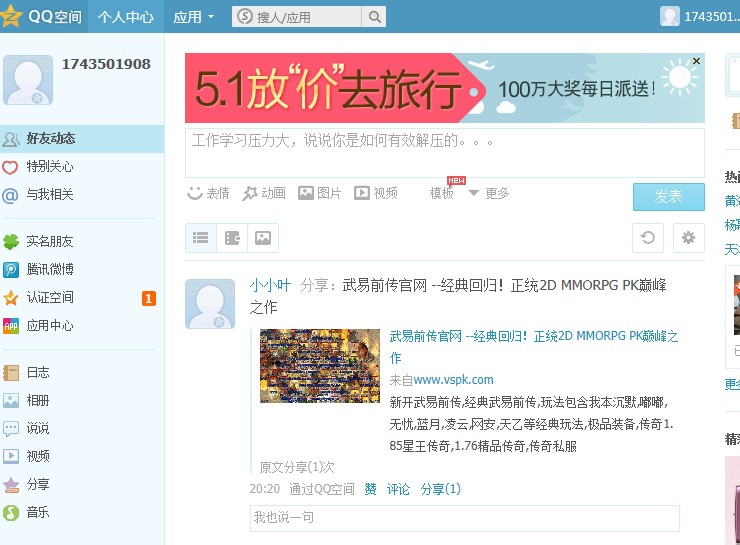The height and width of the screenshot is (545, 740).
Task: Close the travel promotion banner
Action: point(696,61)
